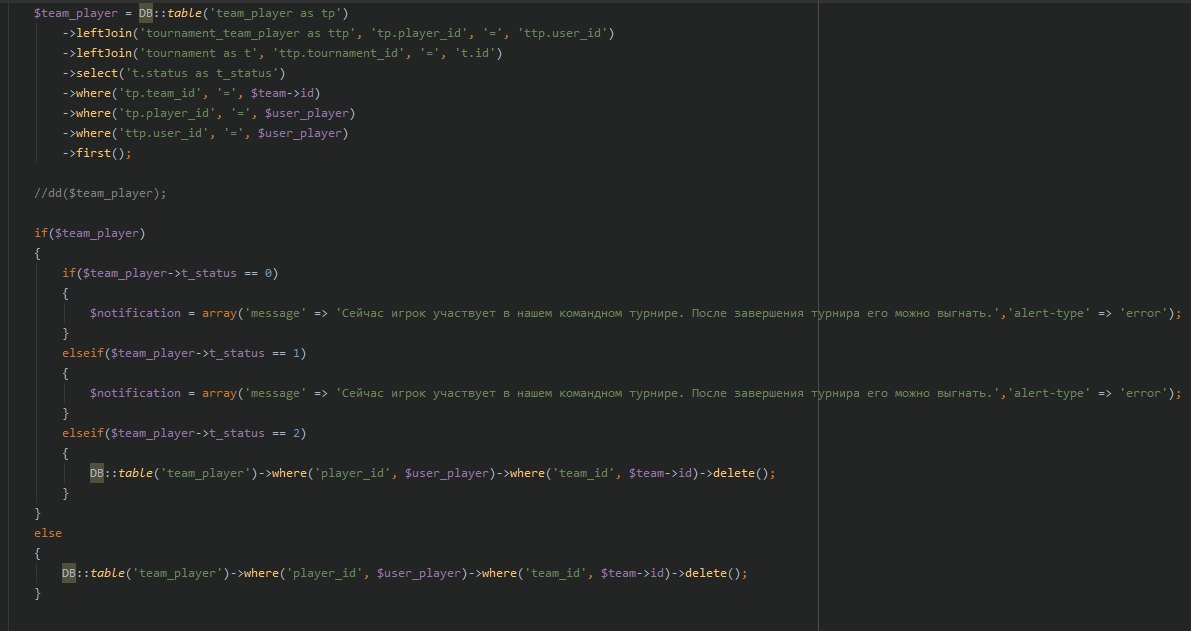Click the 'tp.team_id' string
This screenshot has height=631, width=1191.
click(159, 93)
